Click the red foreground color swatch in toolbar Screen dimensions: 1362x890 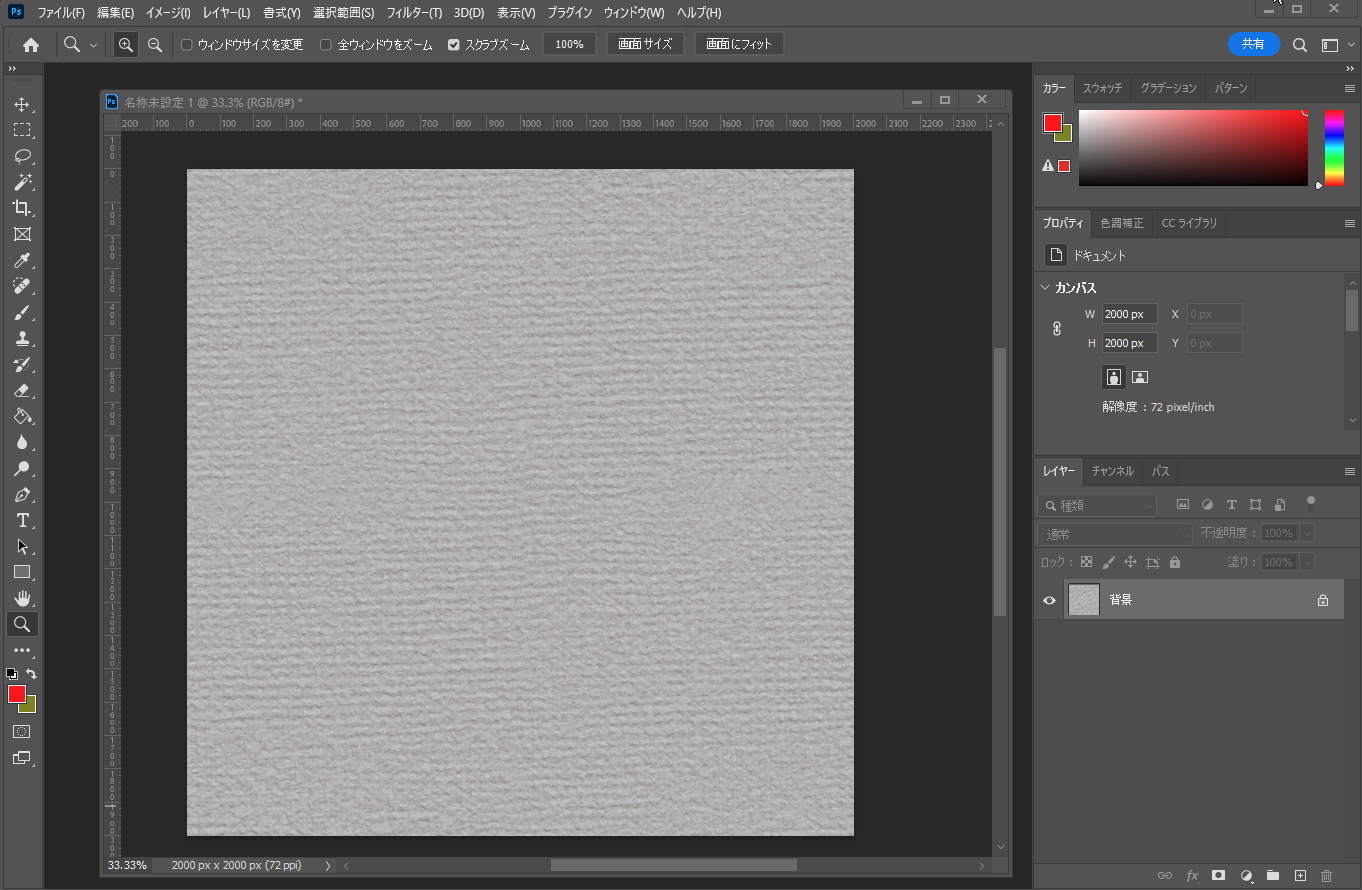tap(16, 694)
